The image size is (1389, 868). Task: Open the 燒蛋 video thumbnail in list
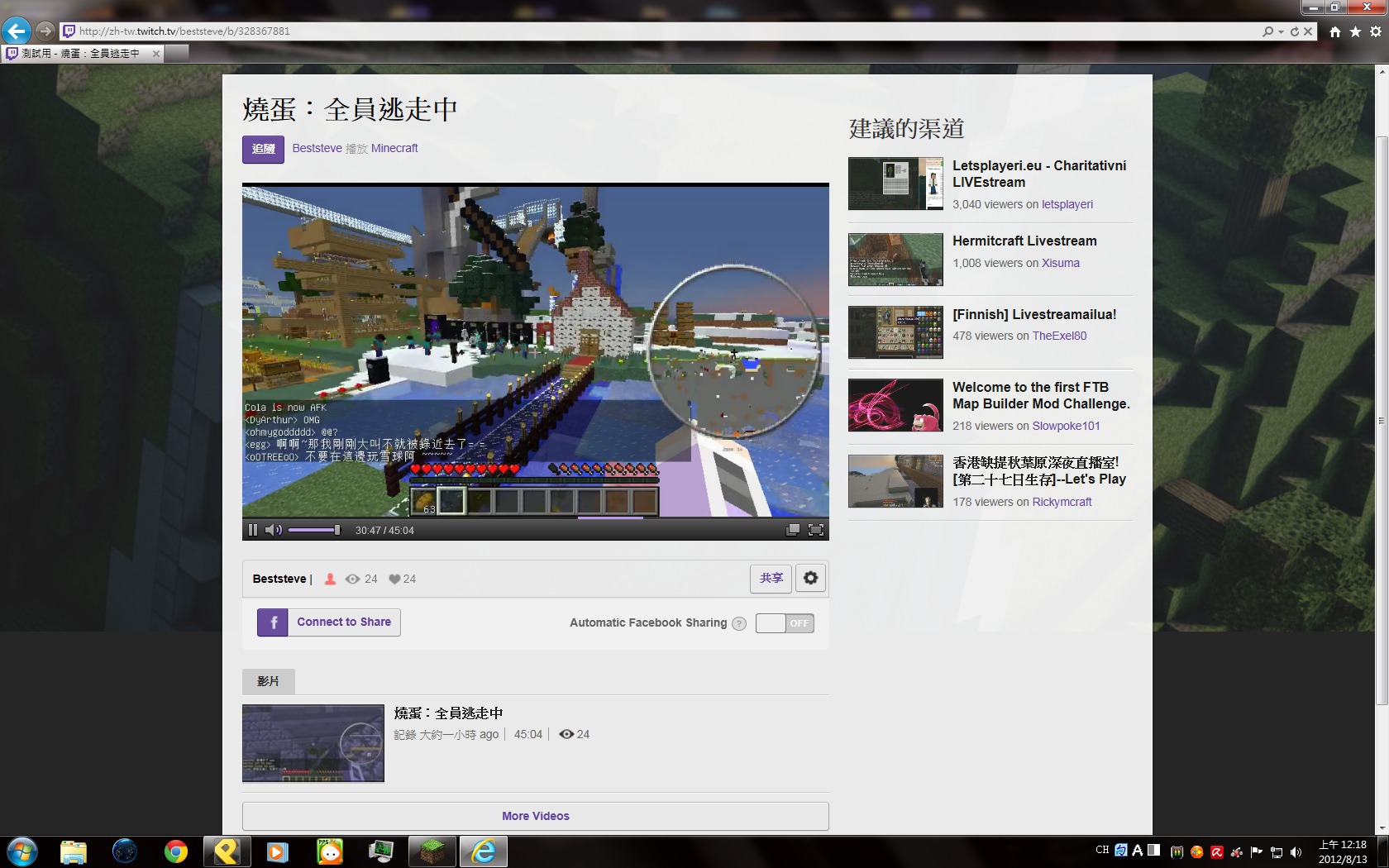coord(313,743)
